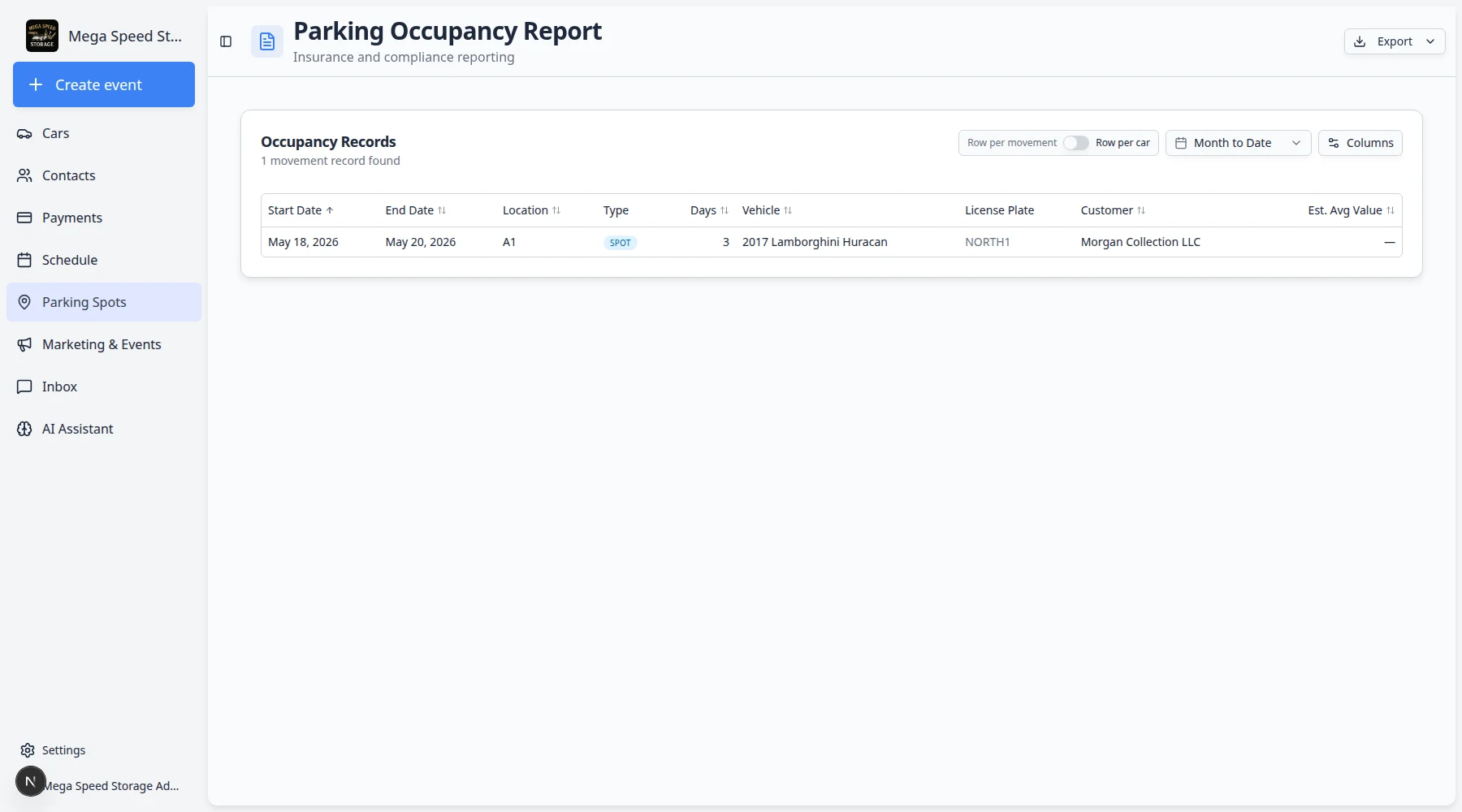This screenshot has width=1462, height=812.
Task: Open Payments section
Action: pos(104,218)
